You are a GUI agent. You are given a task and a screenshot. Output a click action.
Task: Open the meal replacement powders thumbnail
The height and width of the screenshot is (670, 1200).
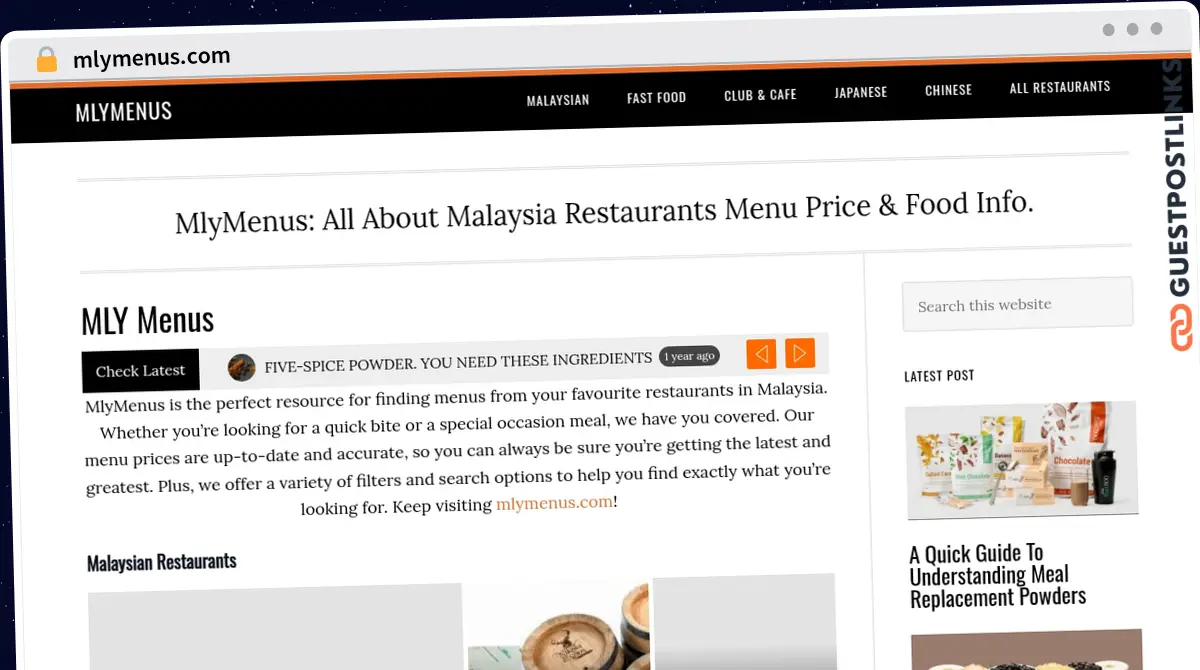pos(1022,459)
